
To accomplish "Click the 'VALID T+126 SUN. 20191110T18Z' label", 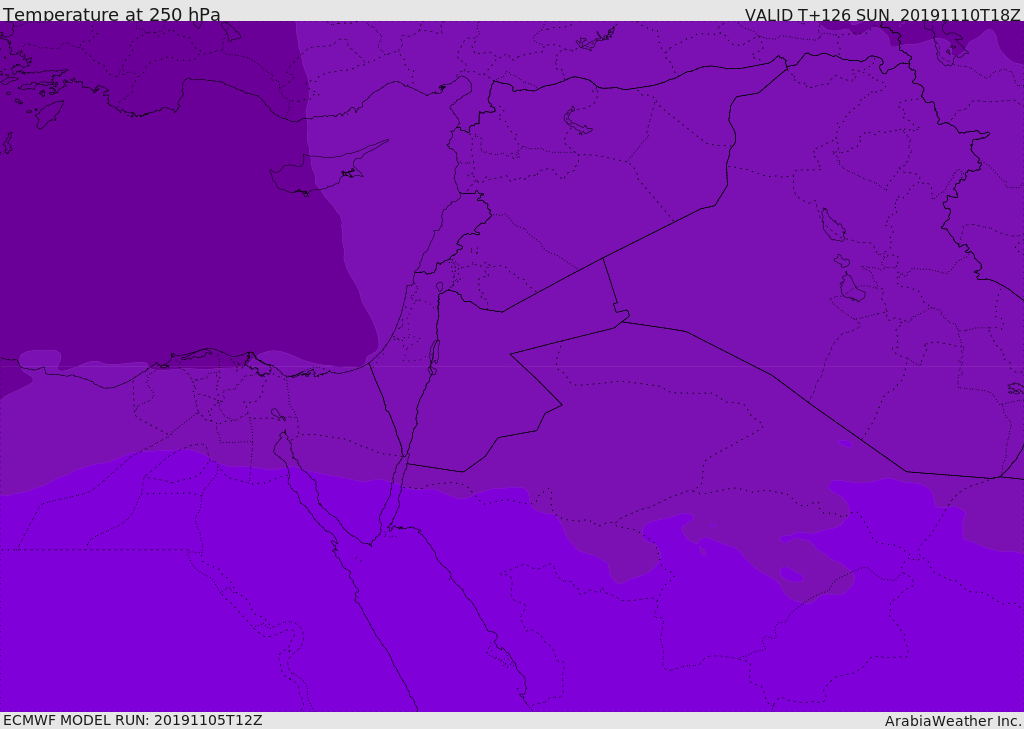I will [882, 15].
